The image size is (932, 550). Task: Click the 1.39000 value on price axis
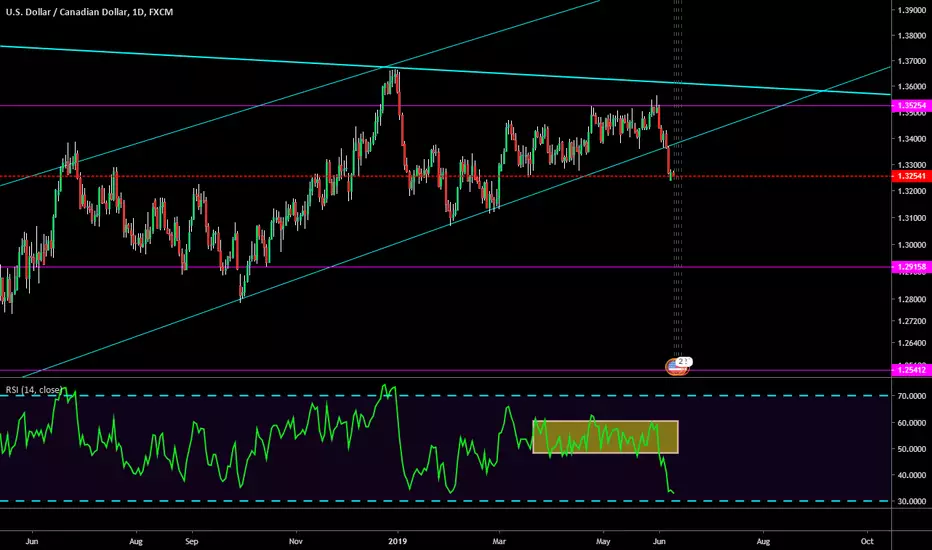912,10
